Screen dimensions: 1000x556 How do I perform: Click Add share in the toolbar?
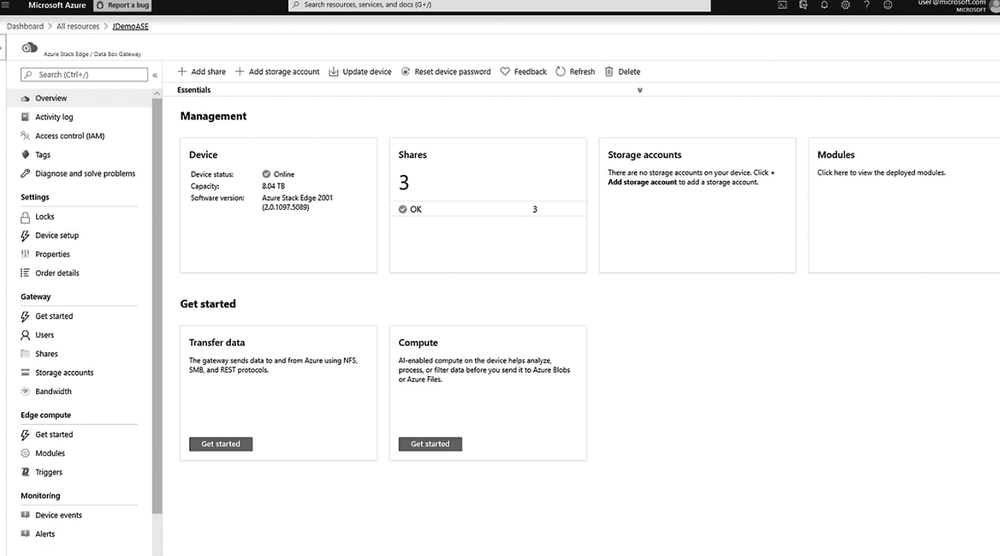click(x=202, y=71)
